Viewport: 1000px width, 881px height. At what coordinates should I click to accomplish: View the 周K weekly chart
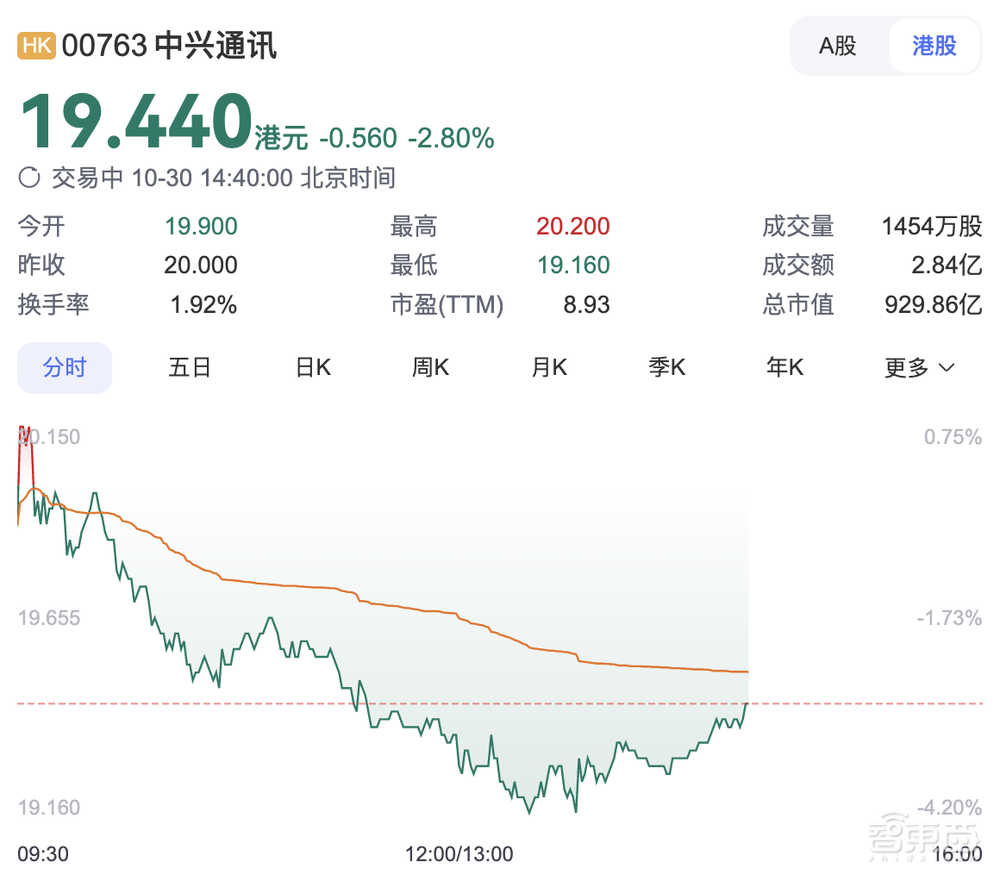click(x=430, y=367)
